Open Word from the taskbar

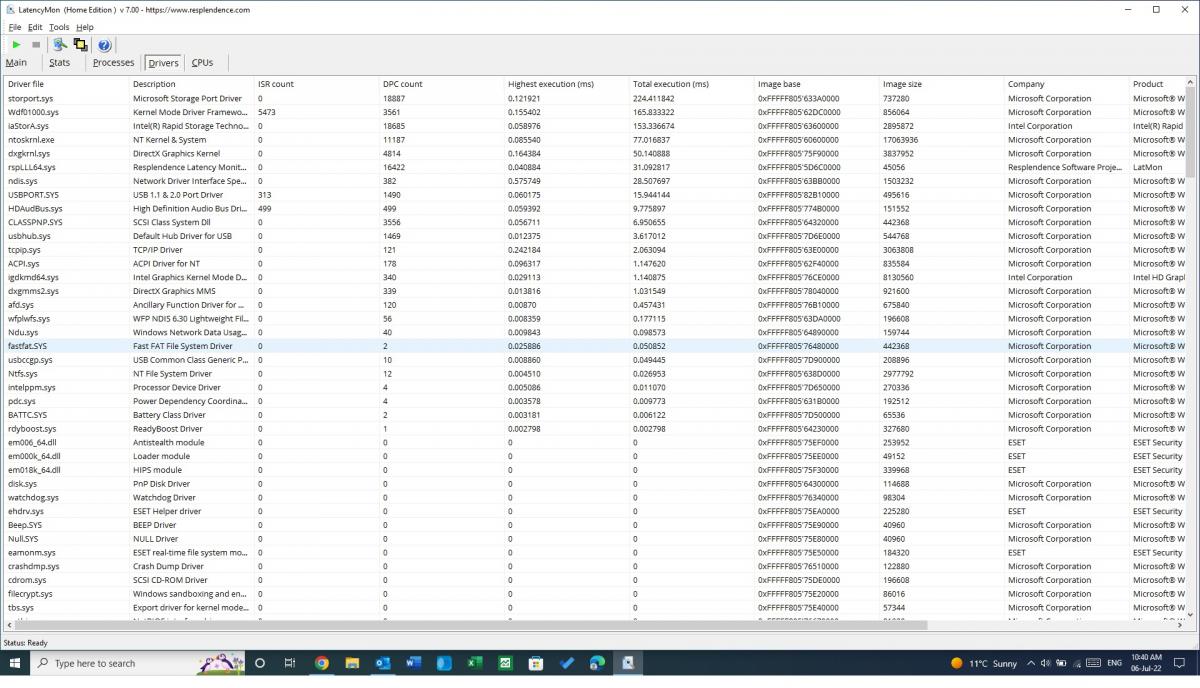pyautogui.click(x=414, y=663)
